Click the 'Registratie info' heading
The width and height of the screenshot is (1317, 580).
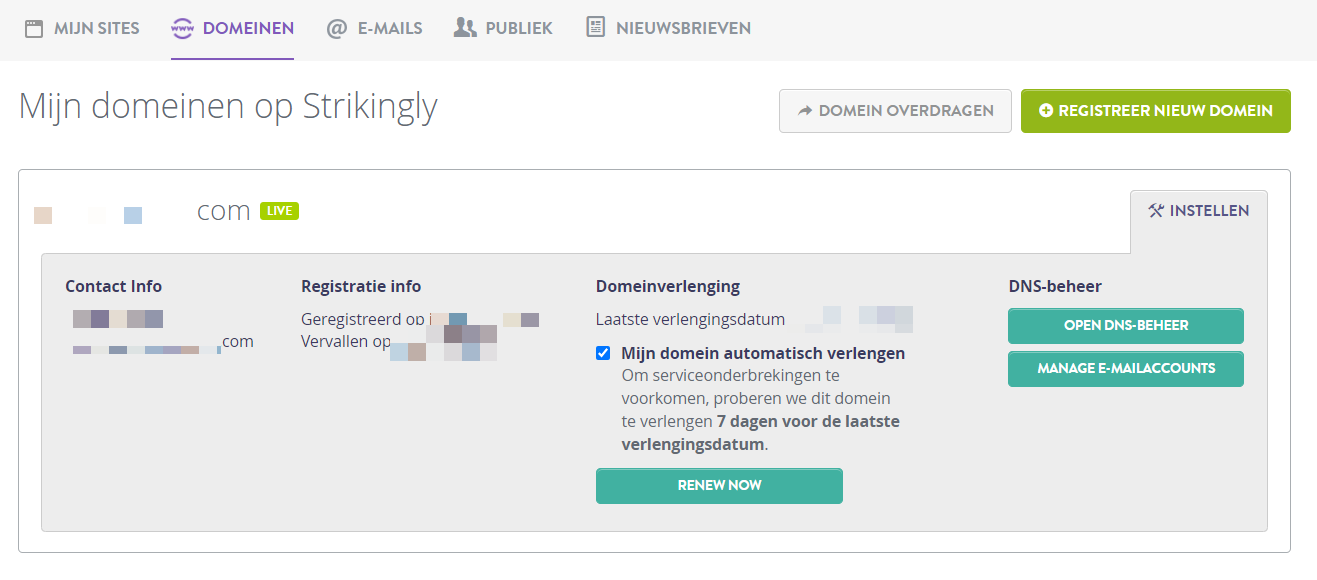tap(361, 286)
